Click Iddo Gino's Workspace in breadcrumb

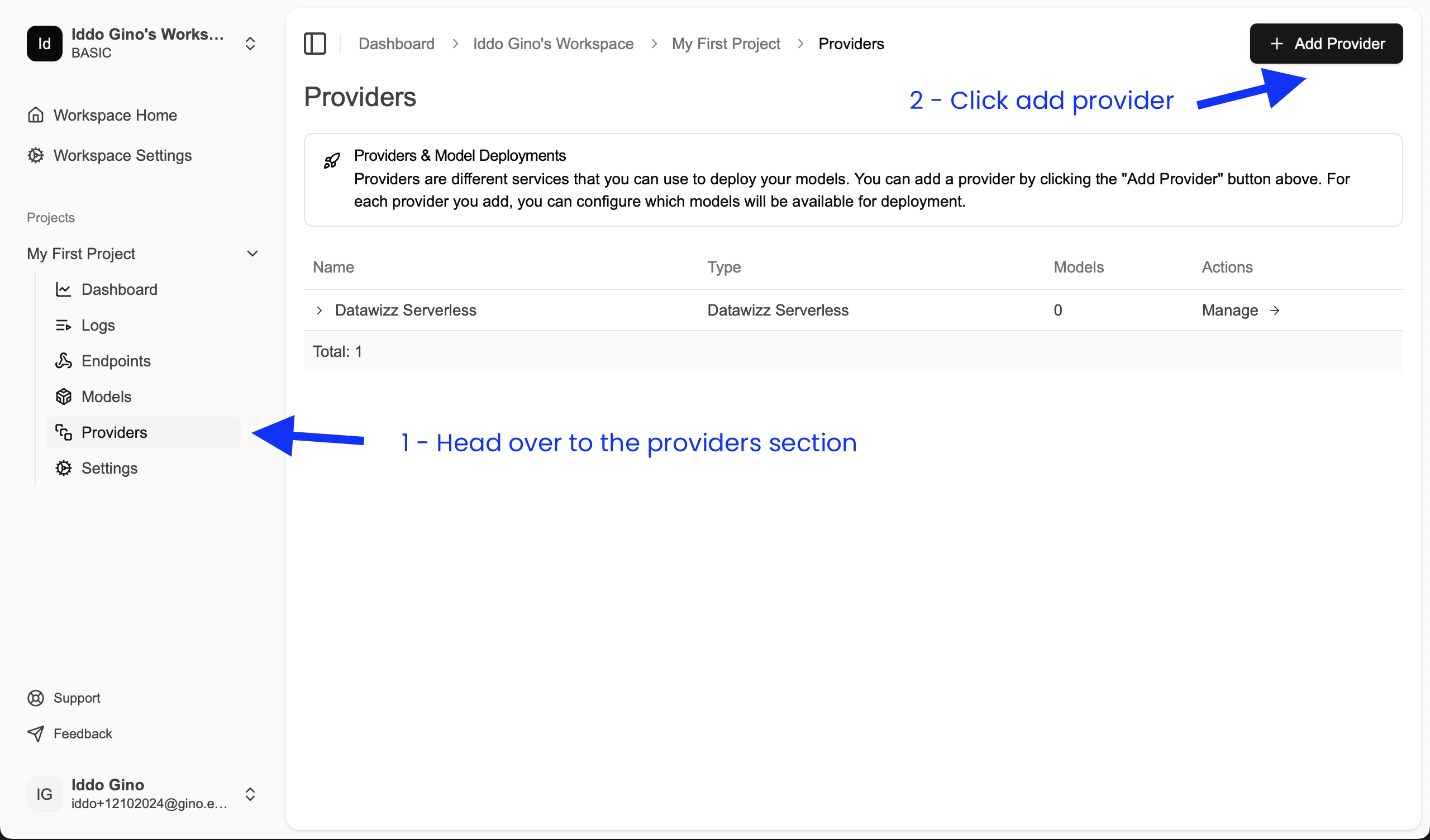coord(553,43)
